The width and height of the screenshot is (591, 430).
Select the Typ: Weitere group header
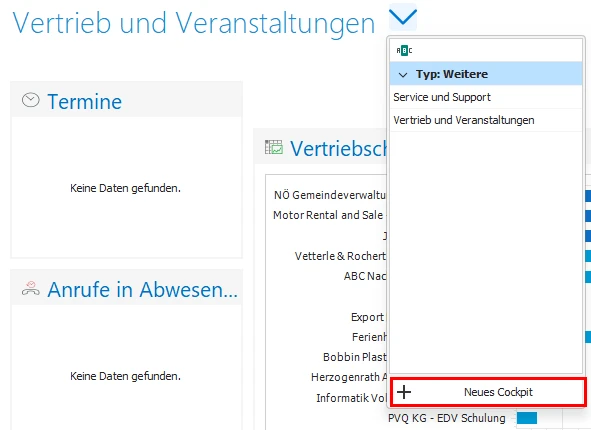(486, 74)
